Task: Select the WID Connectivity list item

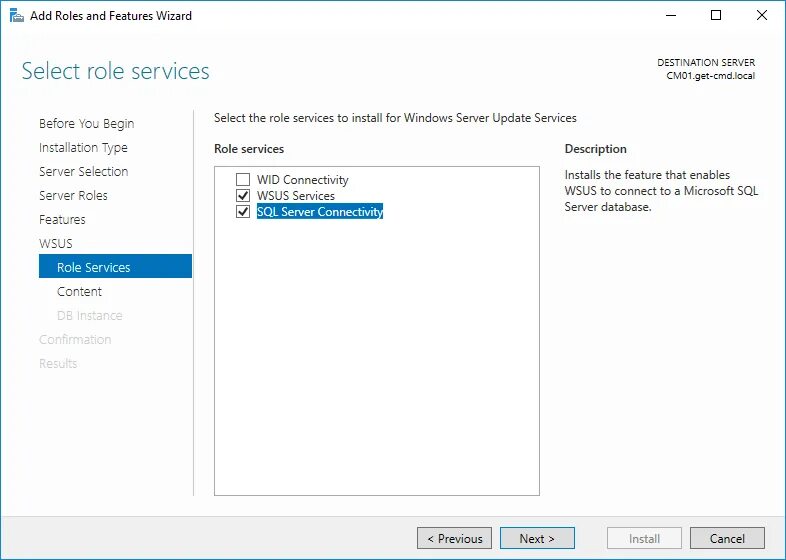Action: click(x=303, y=180)
